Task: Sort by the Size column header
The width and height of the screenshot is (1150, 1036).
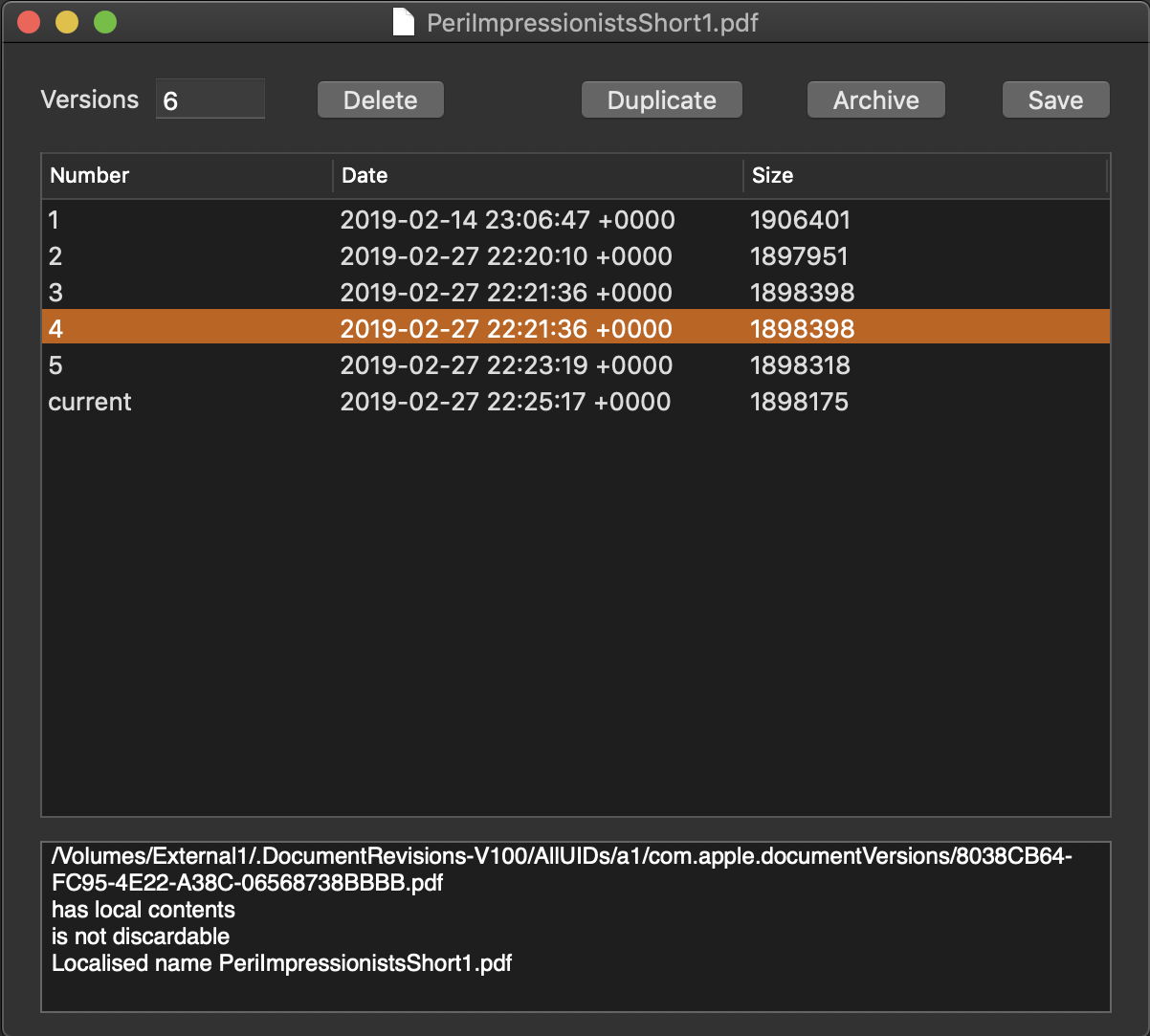Action: pyautogui.click(x=925, y=175)
